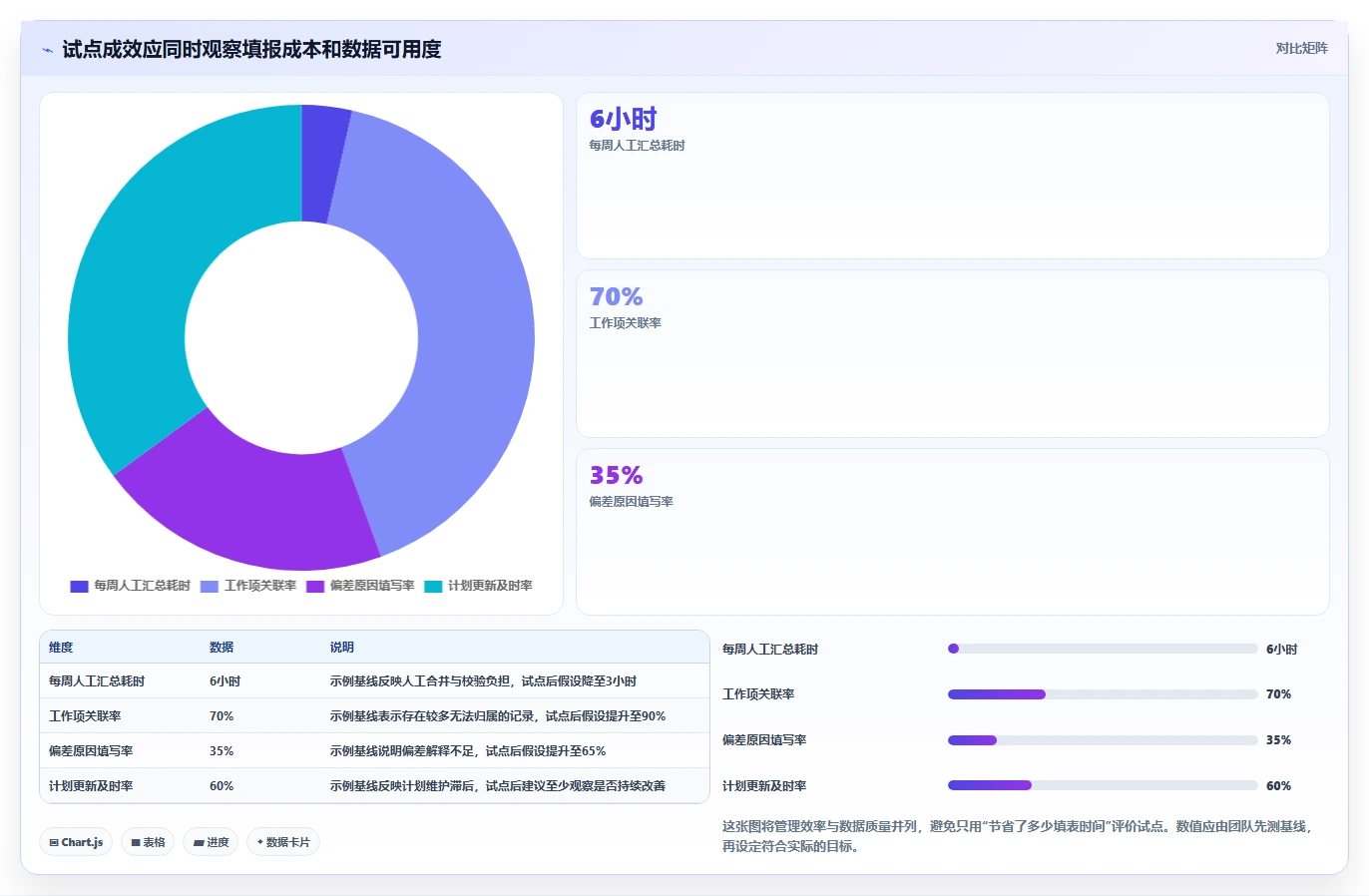
Task: Click the 表格 tag chip
Action: pyautogui.click(x=148, y=842)
